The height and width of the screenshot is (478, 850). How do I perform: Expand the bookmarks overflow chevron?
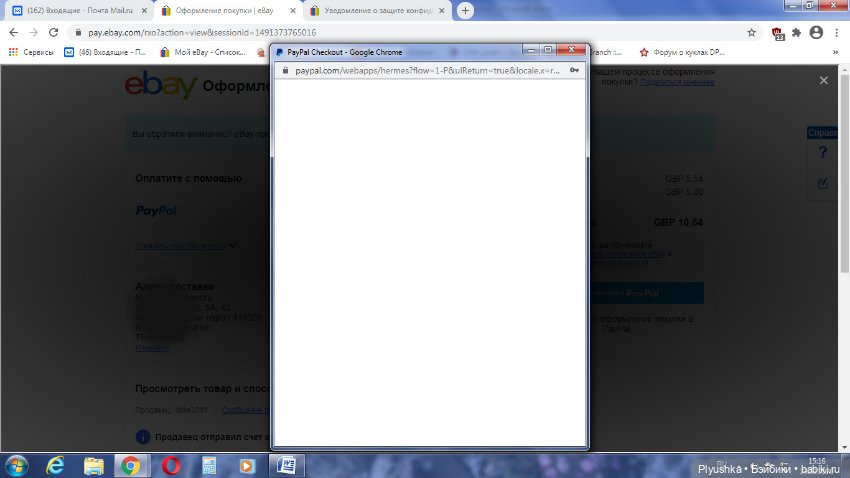tap(835, 52)
